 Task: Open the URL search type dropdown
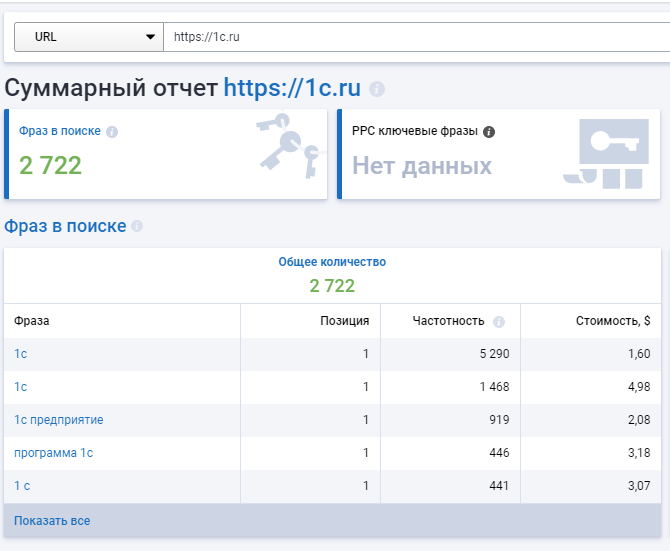pos(88,37)
